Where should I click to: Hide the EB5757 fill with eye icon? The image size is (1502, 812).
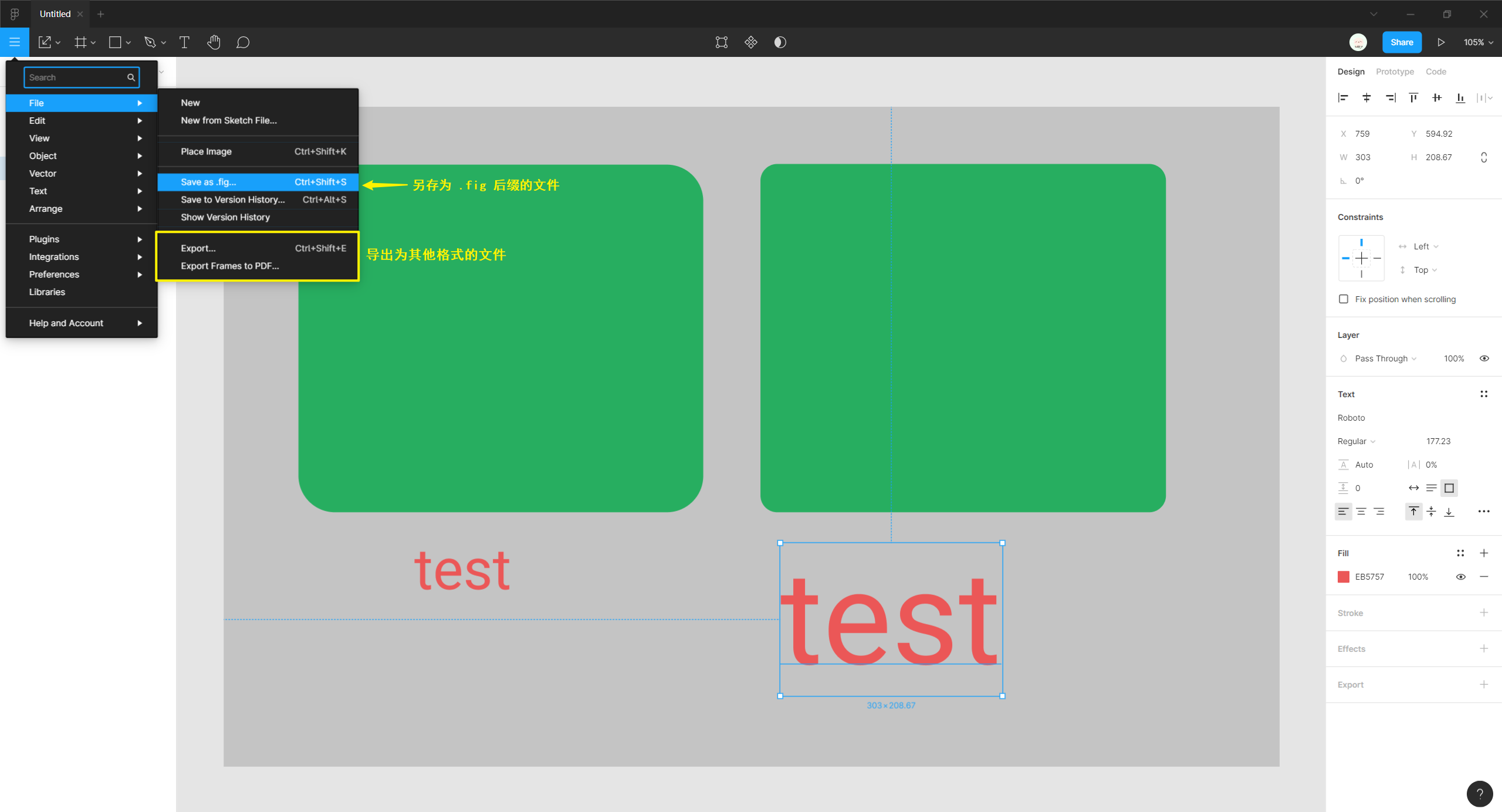(1460, 577)
